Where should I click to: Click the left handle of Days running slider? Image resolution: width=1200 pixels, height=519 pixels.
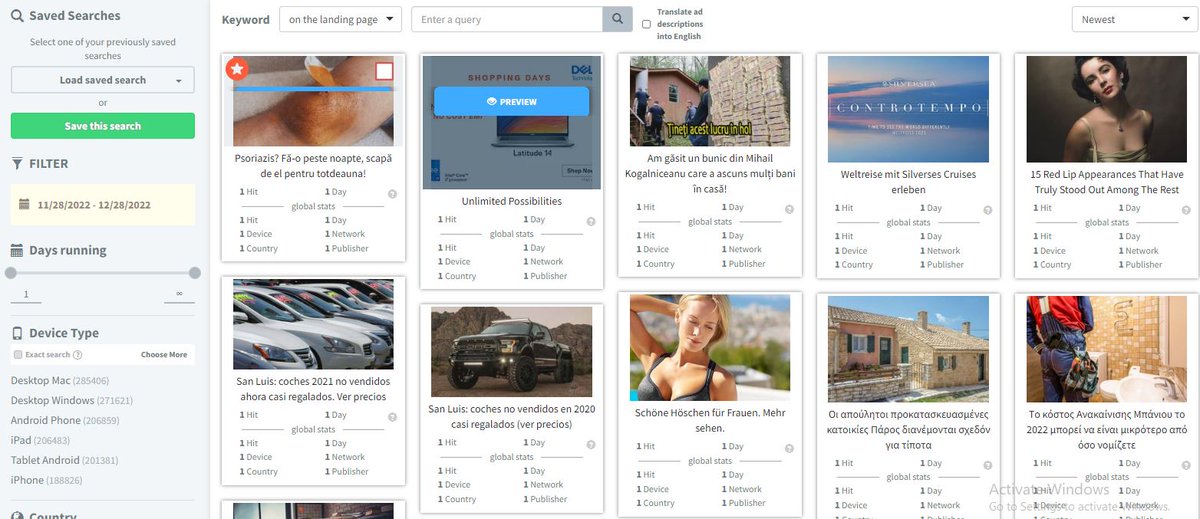pos(11,273)
